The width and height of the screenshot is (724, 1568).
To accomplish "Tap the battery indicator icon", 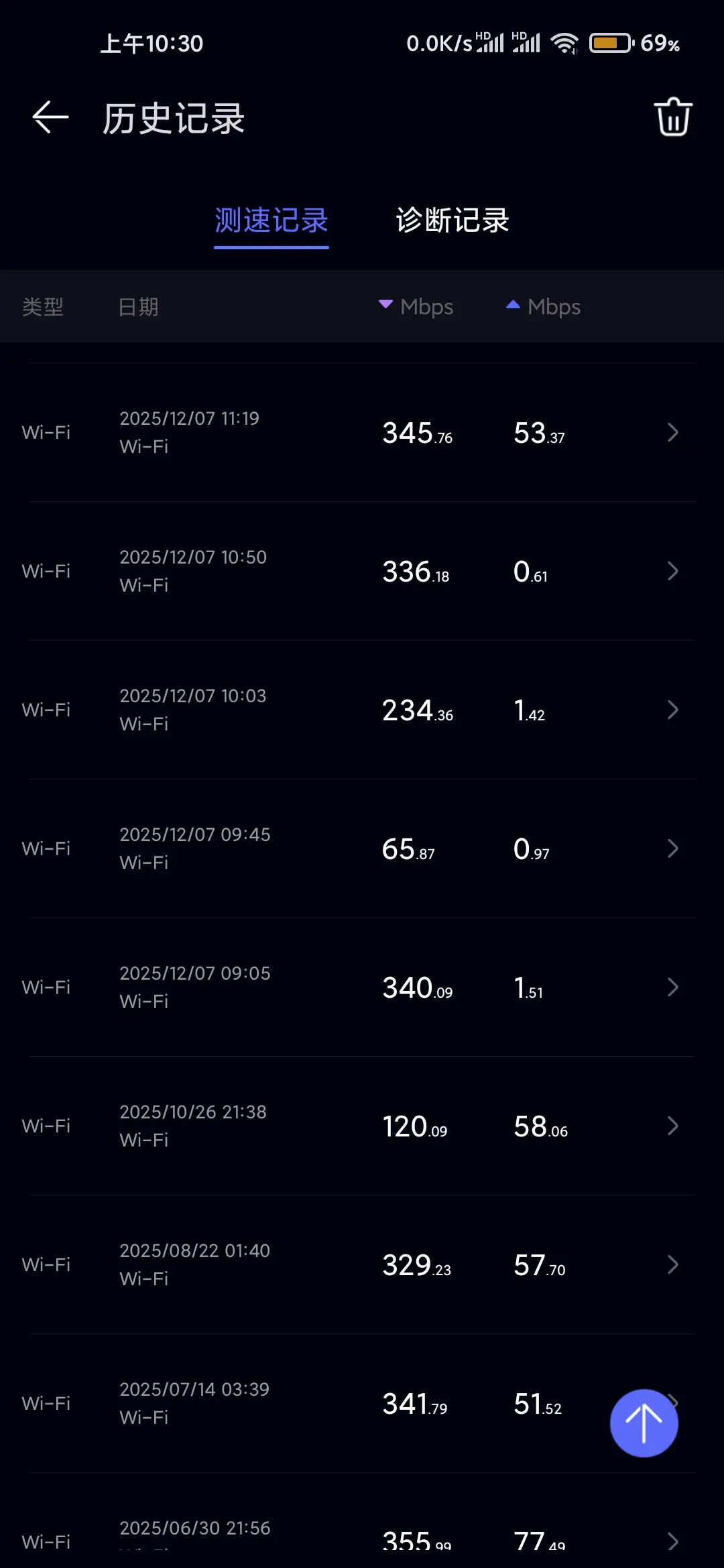I will click(611, 44).
